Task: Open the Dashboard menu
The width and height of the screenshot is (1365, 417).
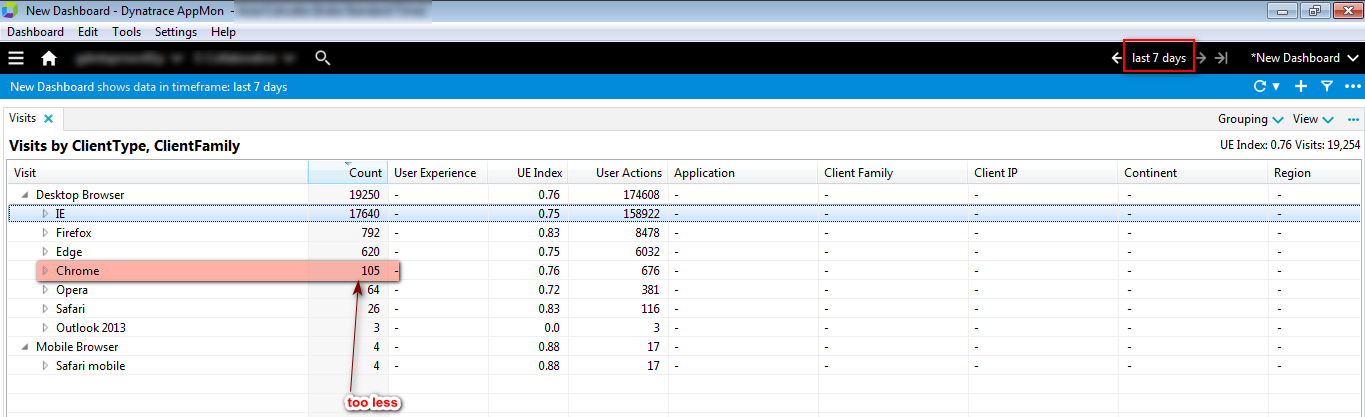Action: tap(35, 32)
